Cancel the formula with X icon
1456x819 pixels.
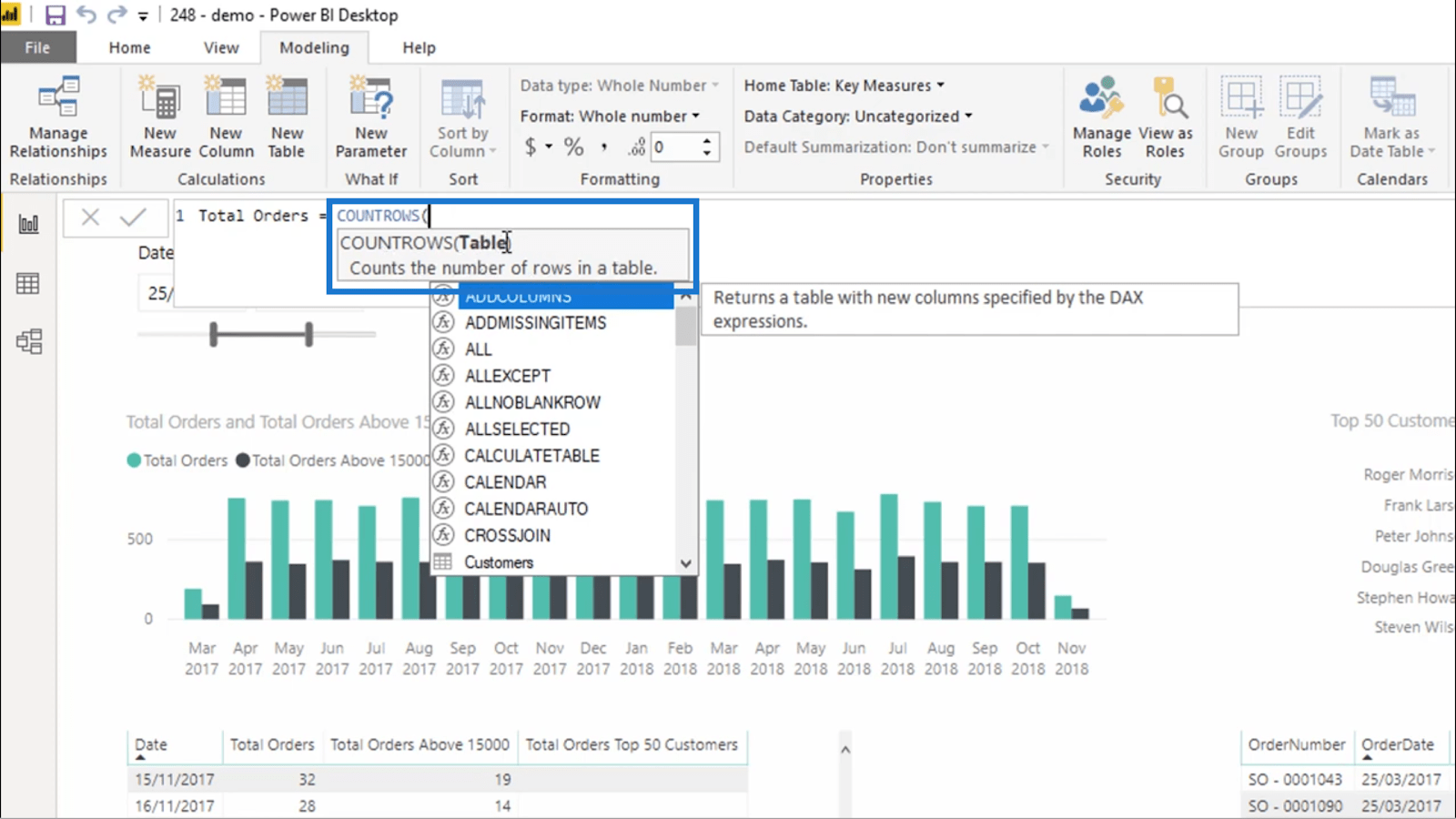point(90,217)
